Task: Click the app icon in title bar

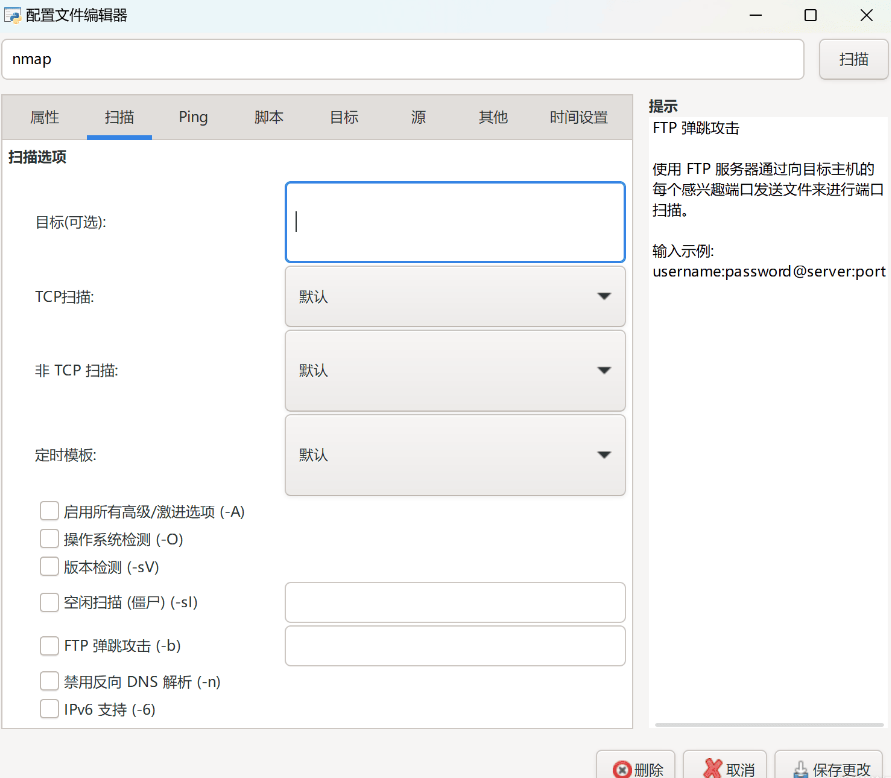Action: (x=14, y=15)
